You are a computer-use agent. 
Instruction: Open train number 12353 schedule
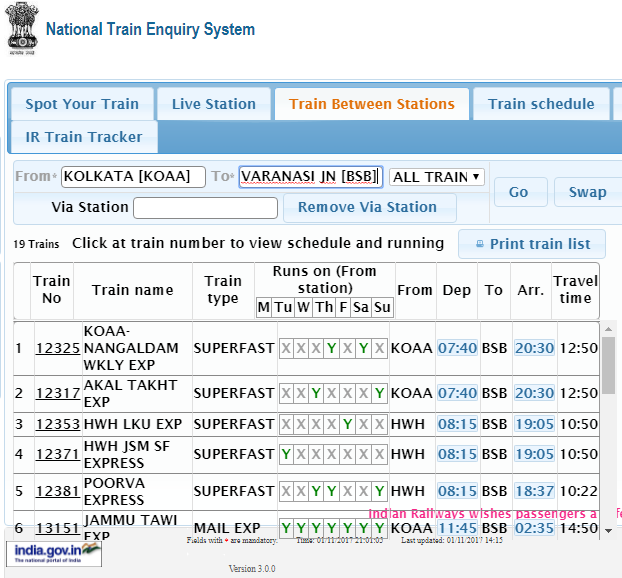pos(58,424)
